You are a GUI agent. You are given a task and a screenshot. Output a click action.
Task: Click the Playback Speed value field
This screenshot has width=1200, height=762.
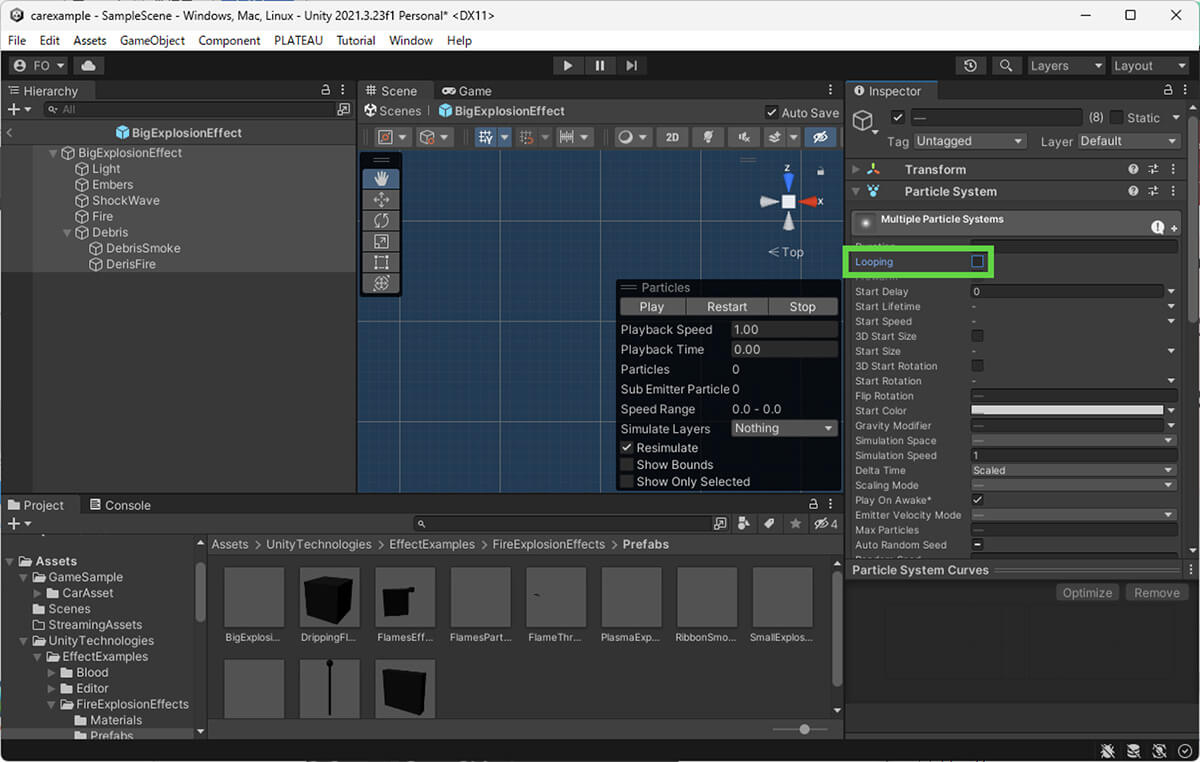[x=784, y=330]
